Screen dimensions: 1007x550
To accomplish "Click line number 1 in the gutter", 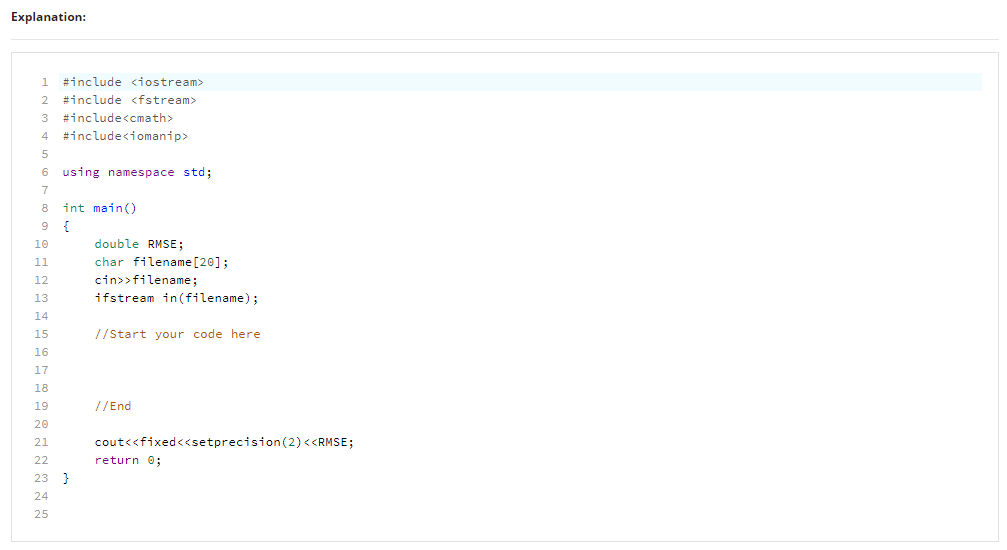I will [x=45, y=82].
